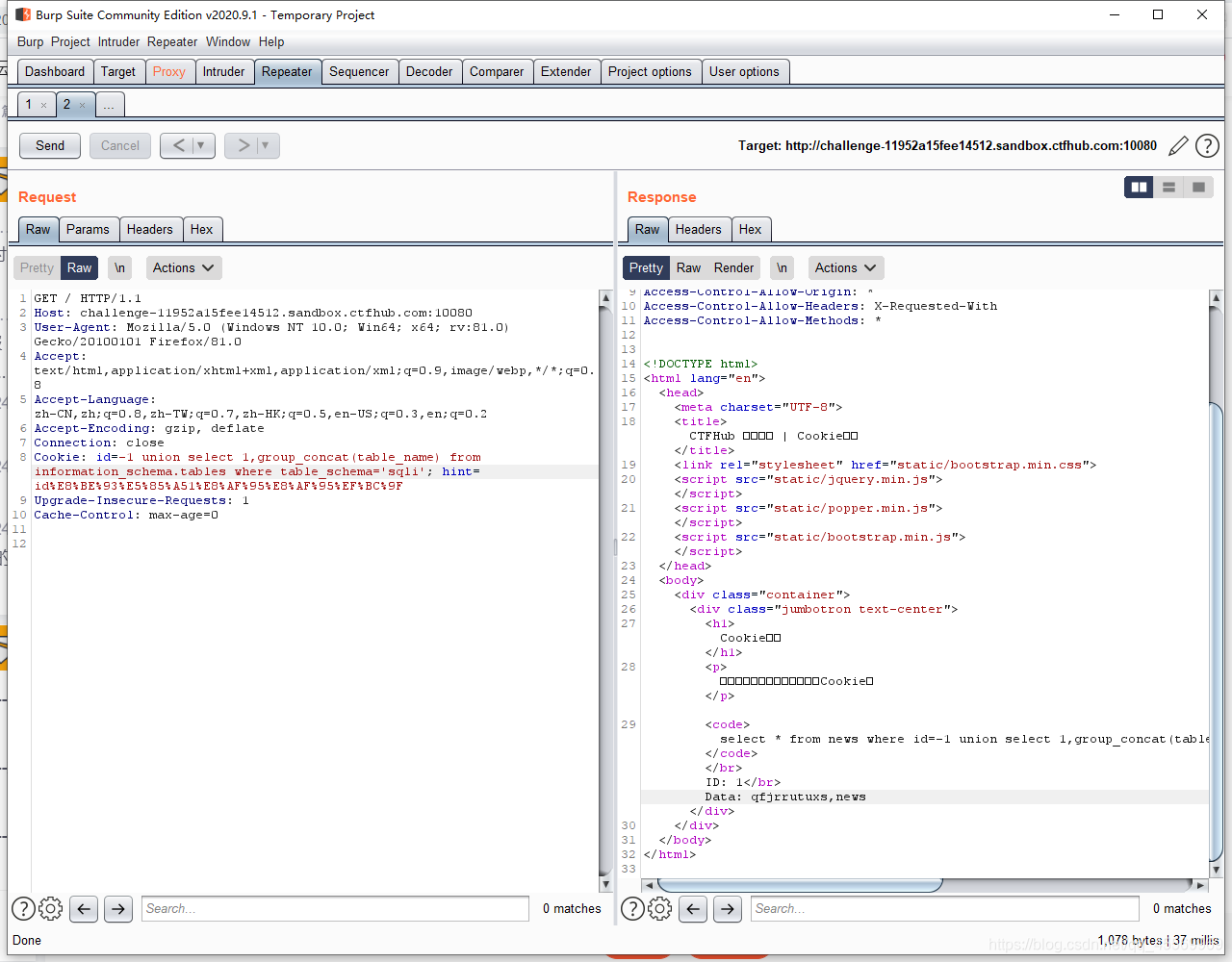Click request pane scroll down arrow
This screenshot has height=962, width=1232.
(x=605, y=884)
